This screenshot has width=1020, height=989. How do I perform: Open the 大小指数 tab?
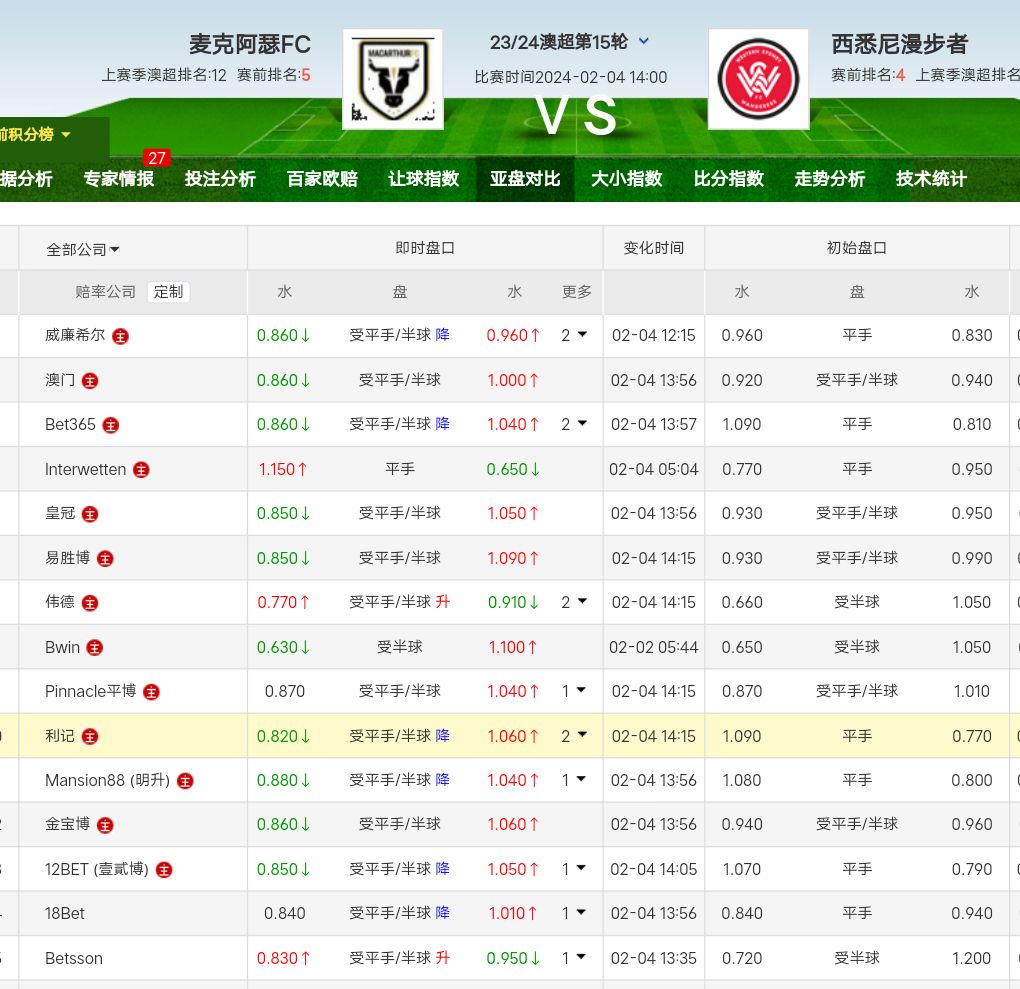coord(626,179)
